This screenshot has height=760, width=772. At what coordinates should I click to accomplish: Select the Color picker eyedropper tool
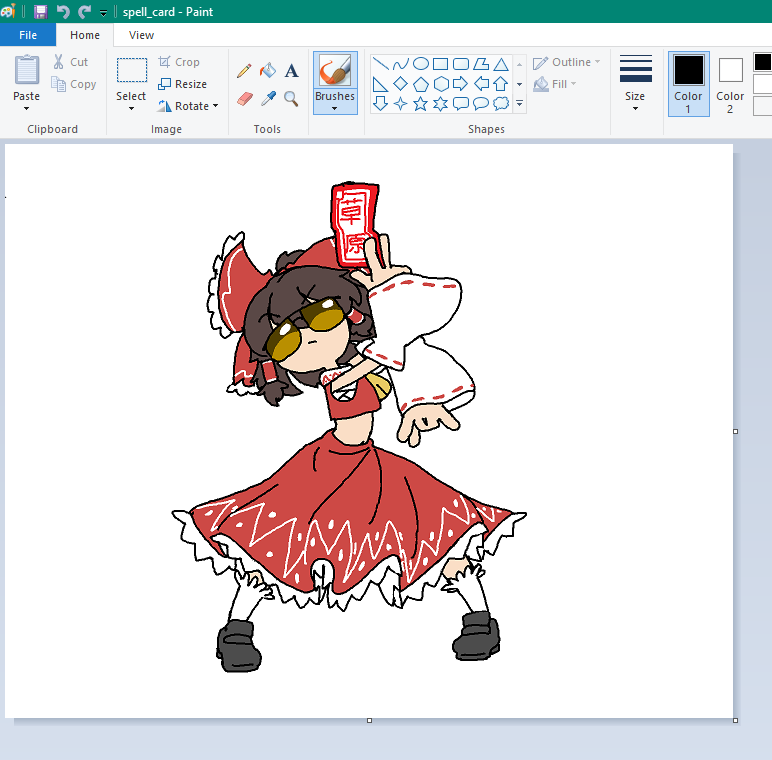[268, 99]
